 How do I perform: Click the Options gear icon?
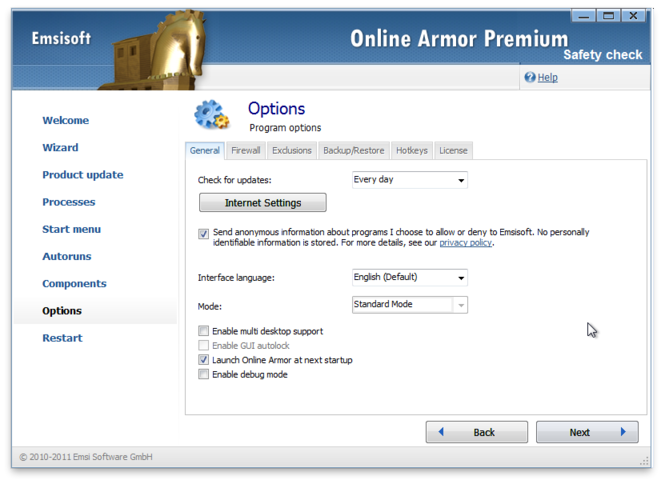pos(212,115)
